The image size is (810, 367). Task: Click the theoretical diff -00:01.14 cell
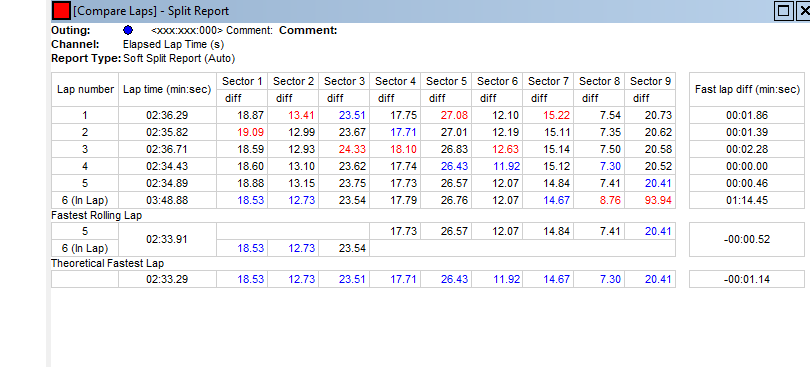[x=747, y=280]
